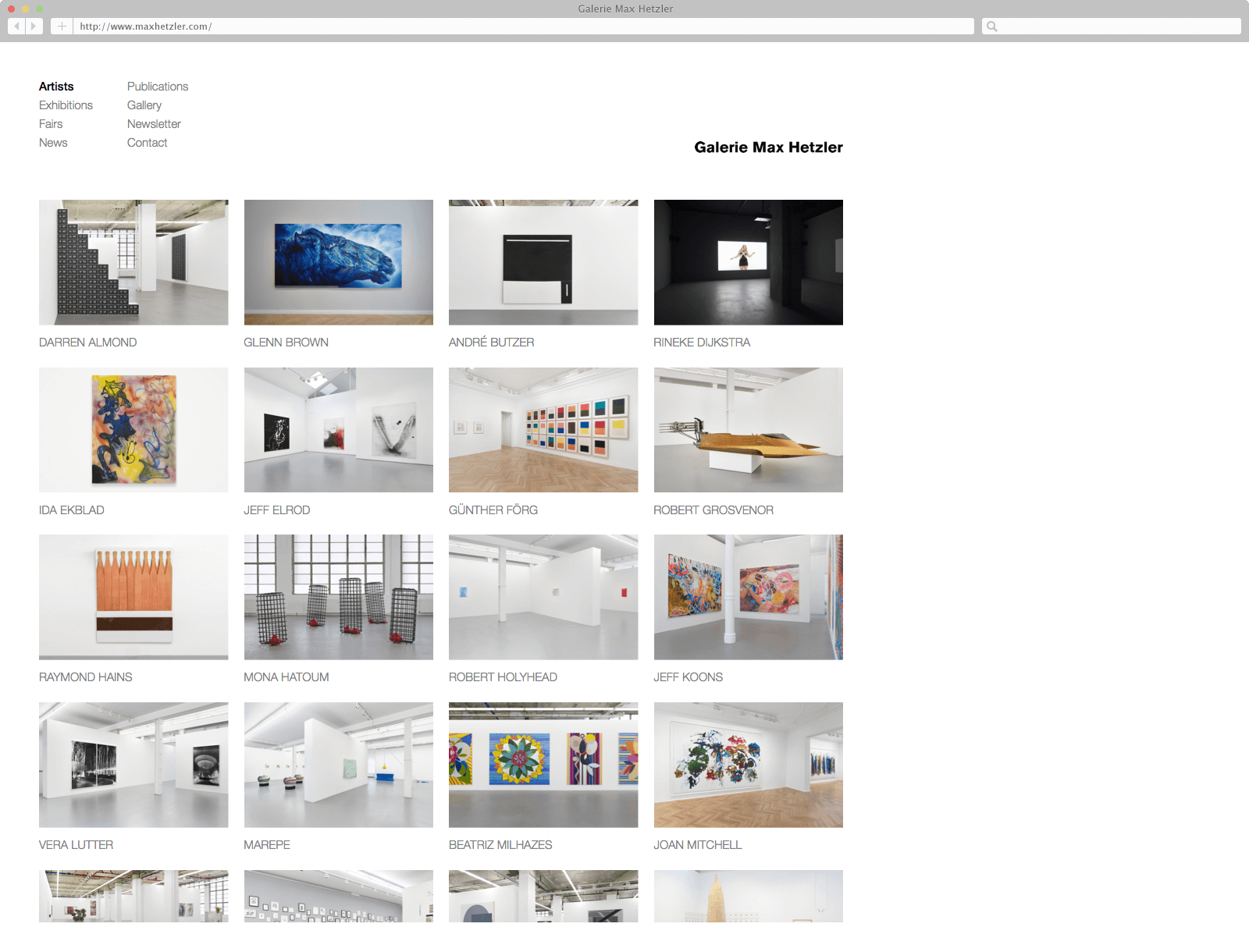Open the News menu item

click(x=53, y=143)
